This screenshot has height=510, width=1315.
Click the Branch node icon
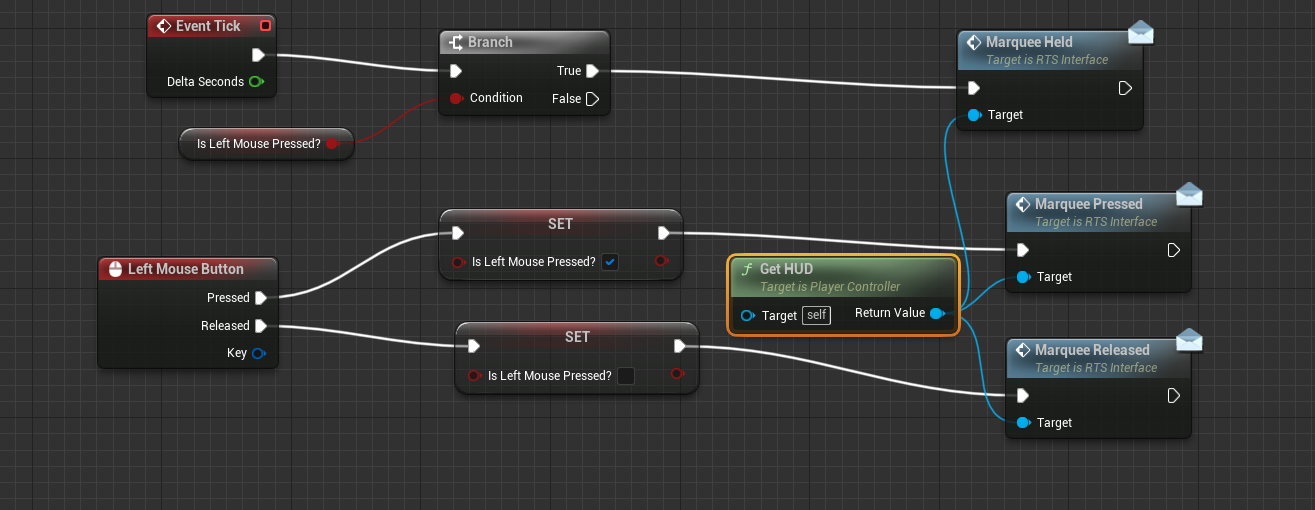(x=456, y=42)
